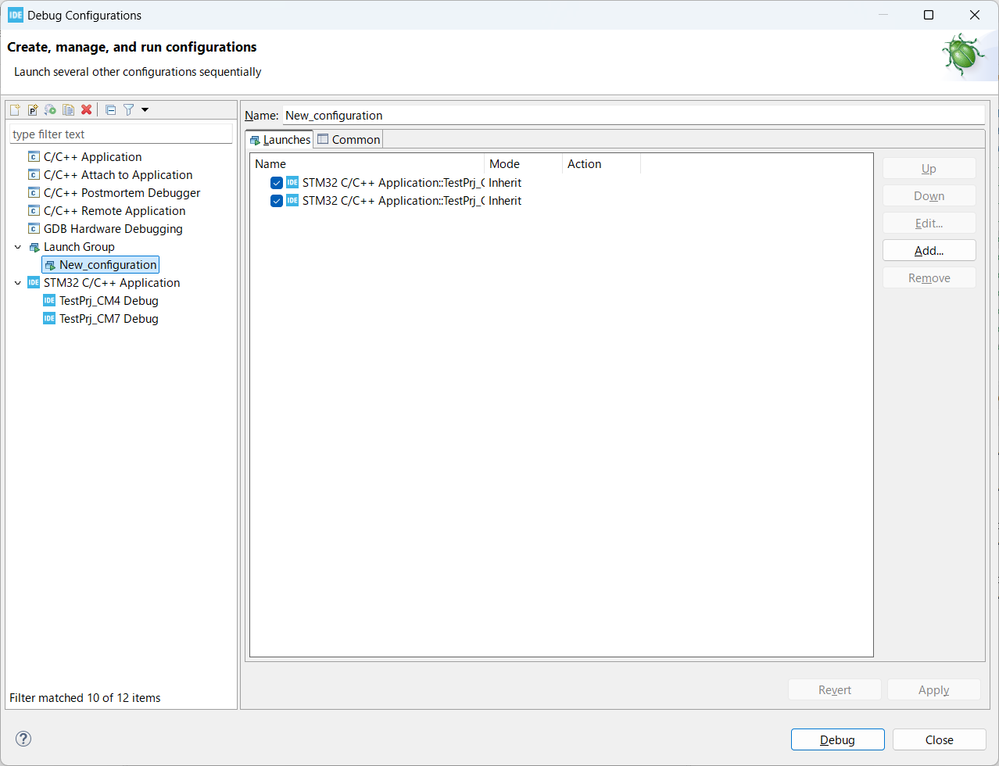Click the funnel Filter toolbar icon
999x766 pixels.
(128, 110)
